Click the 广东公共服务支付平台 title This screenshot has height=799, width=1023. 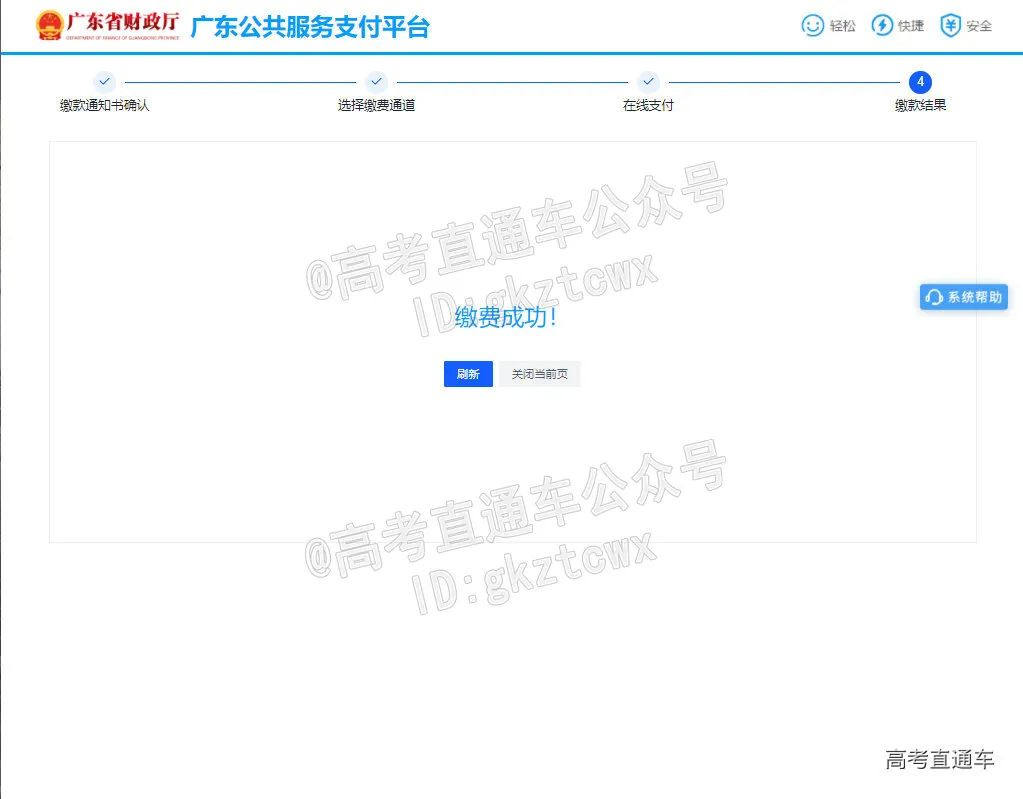(x=310, y=27)
